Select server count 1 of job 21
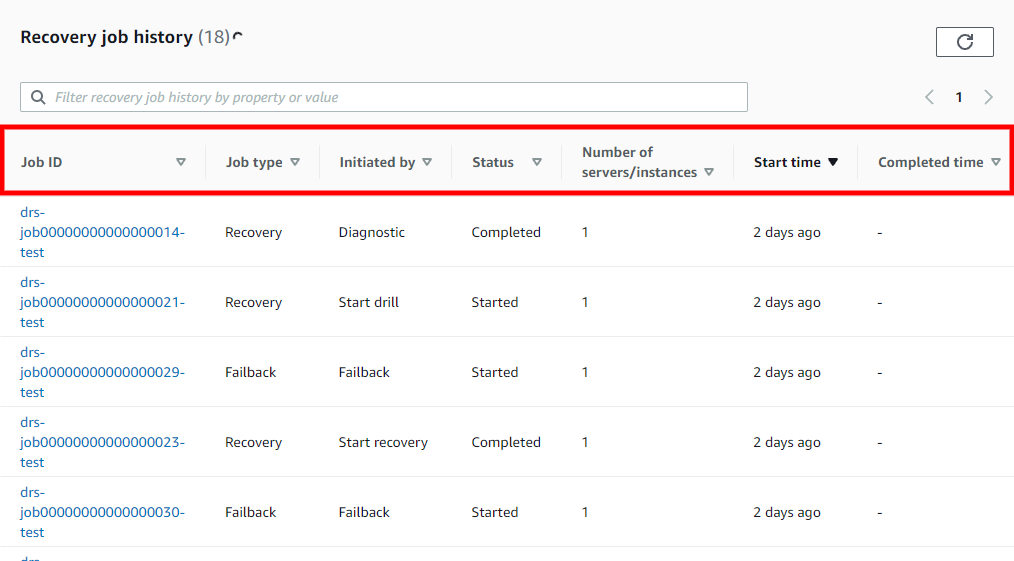Viewport: 1014px width, 561px height. [585, 302]
